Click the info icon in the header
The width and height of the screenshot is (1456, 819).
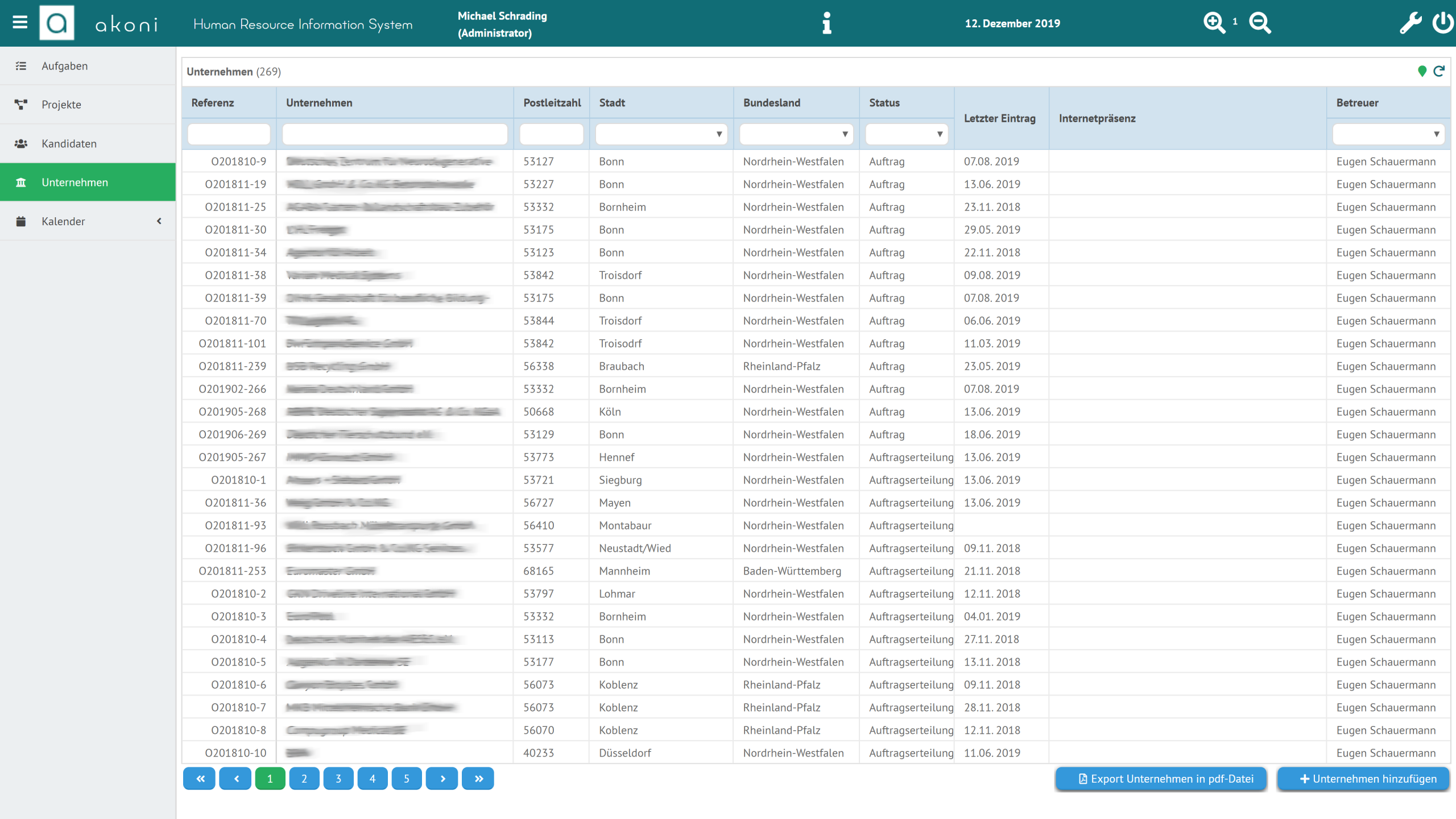point(826,23)
